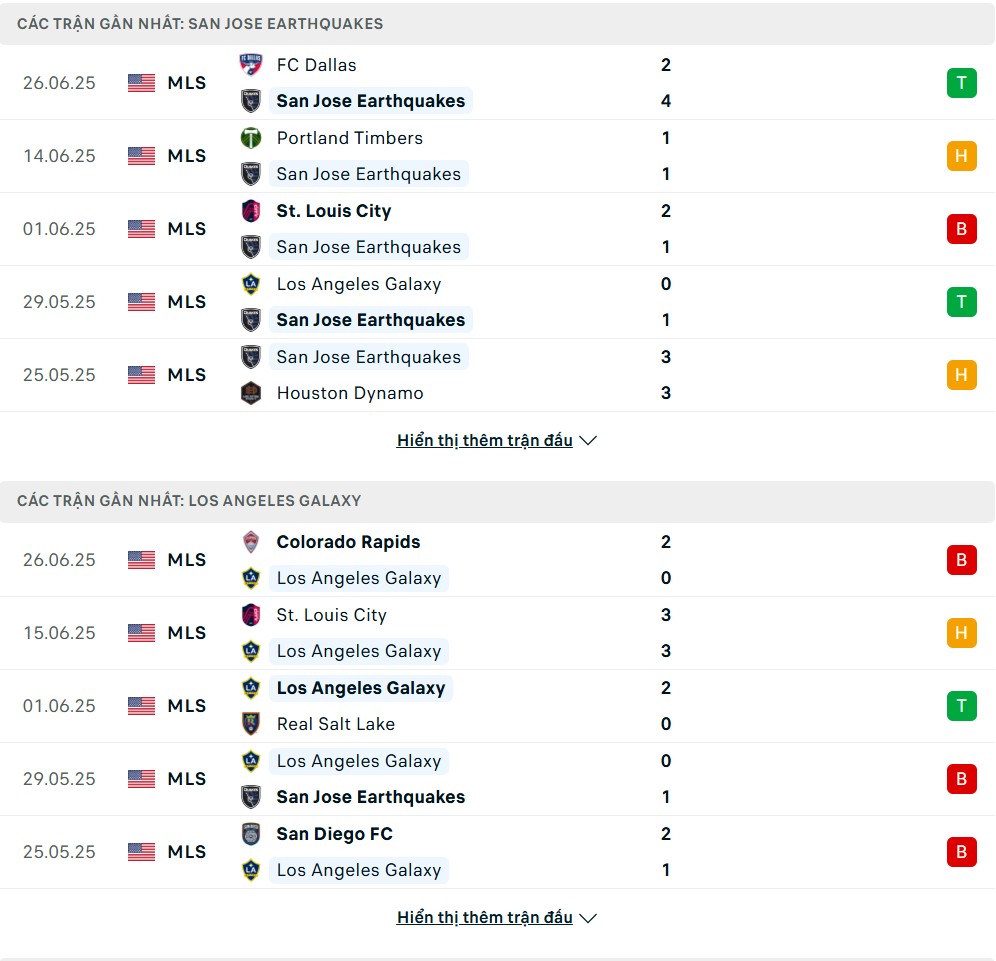Viewport: 996px width, 961px height.
Task: Click the Real Salt Lake crest
Action: tap(251, 724)
